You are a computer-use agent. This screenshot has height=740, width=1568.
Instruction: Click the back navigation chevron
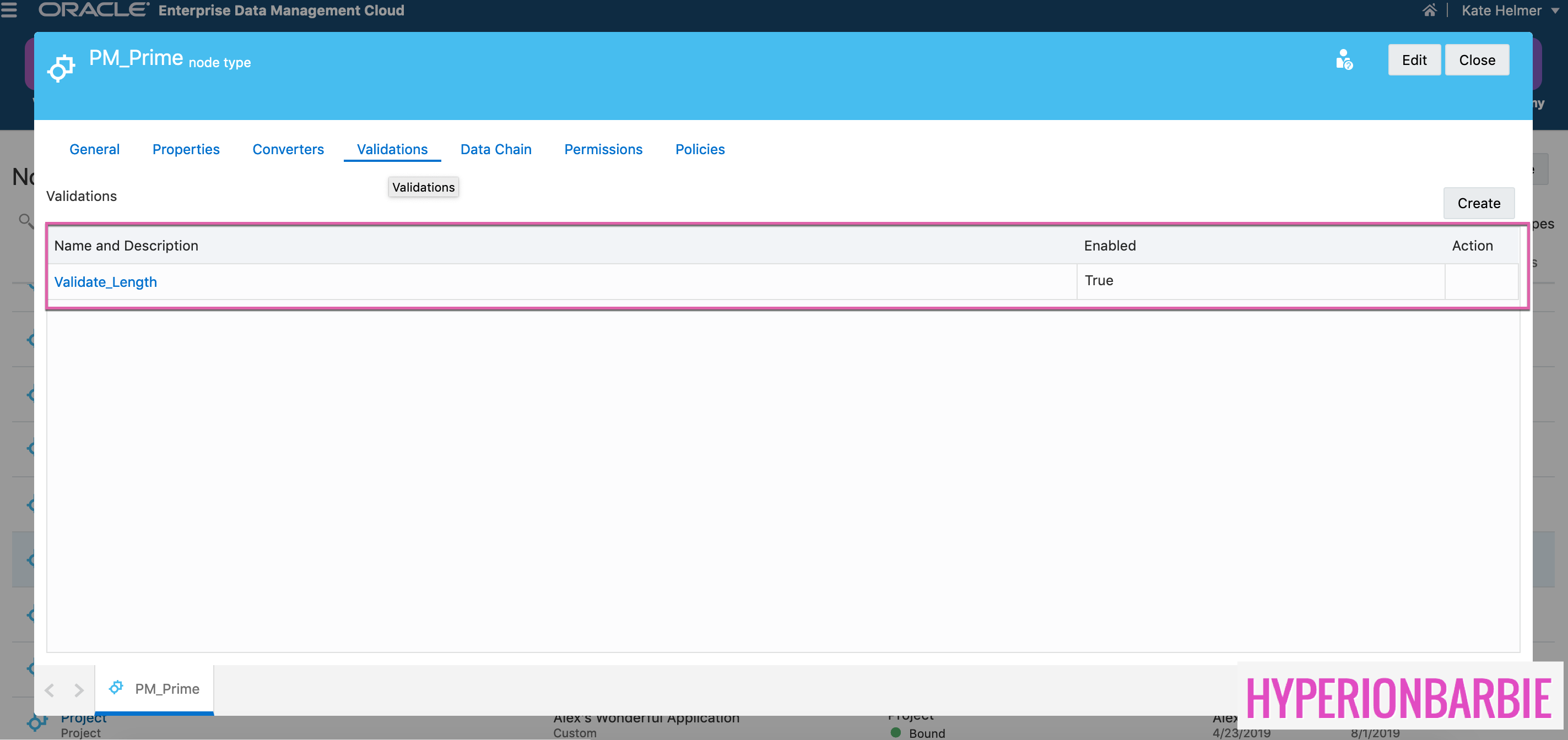(49, 689)
